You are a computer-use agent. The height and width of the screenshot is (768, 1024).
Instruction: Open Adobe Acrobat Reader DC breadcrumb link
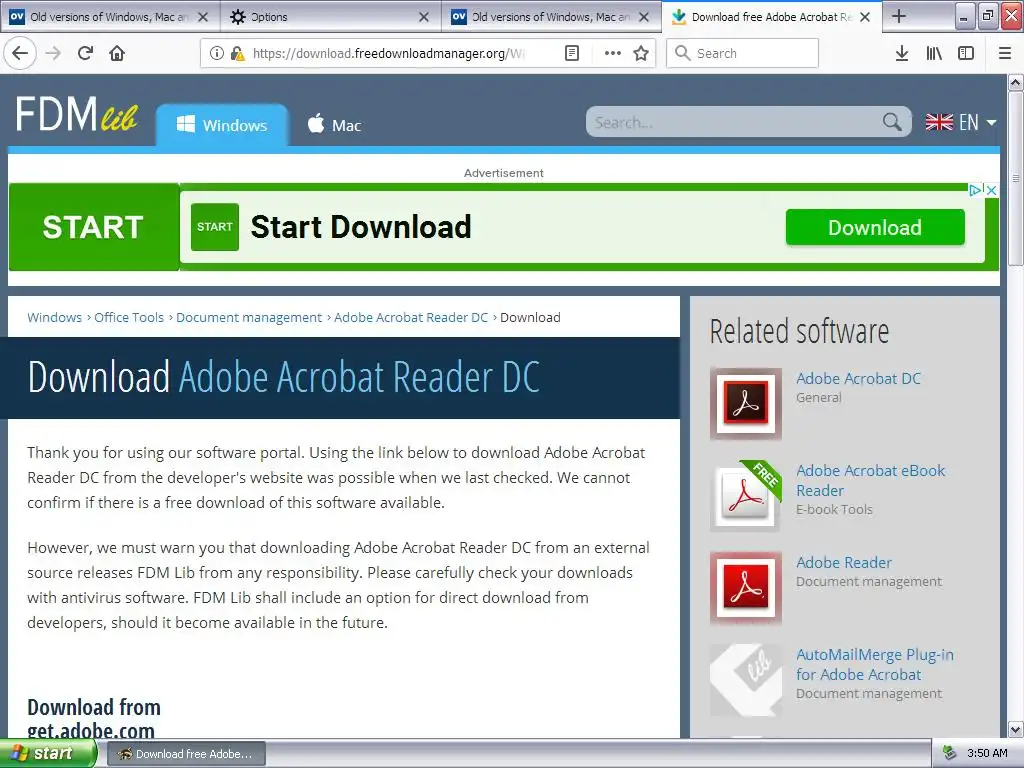pos(411,317)
